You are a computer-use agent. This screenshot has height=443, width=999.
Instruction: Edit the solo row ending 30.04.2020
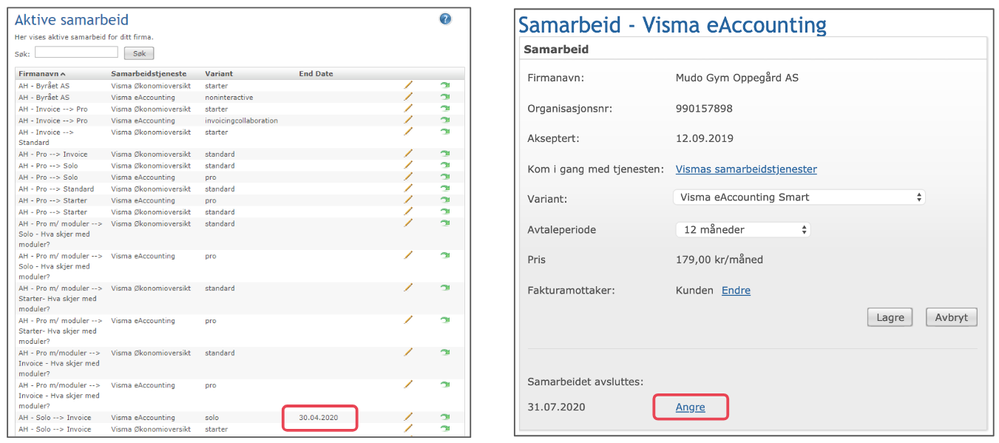tap(408, 417)
